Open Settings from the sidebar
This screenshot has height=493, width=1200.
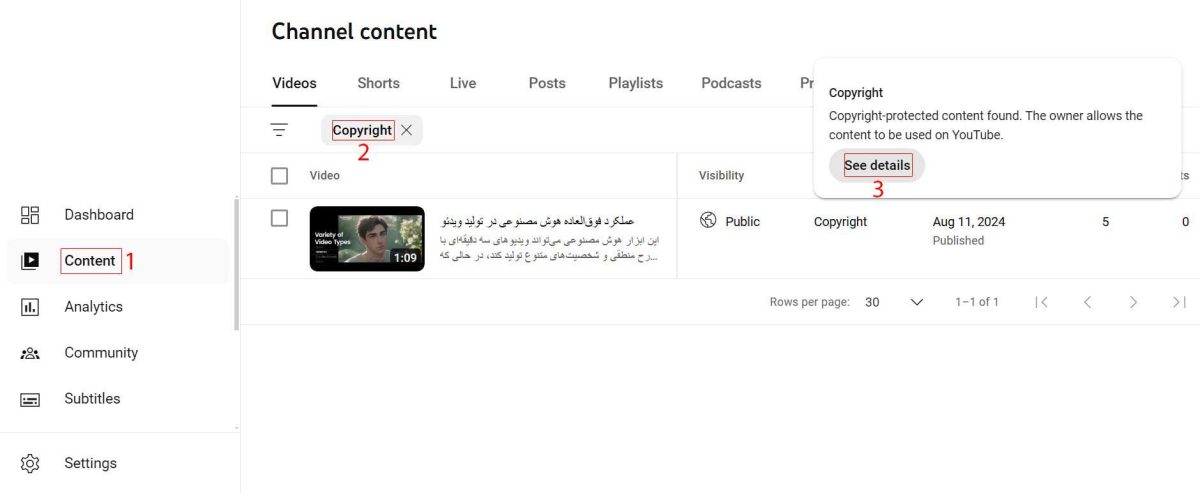point(90,463)
